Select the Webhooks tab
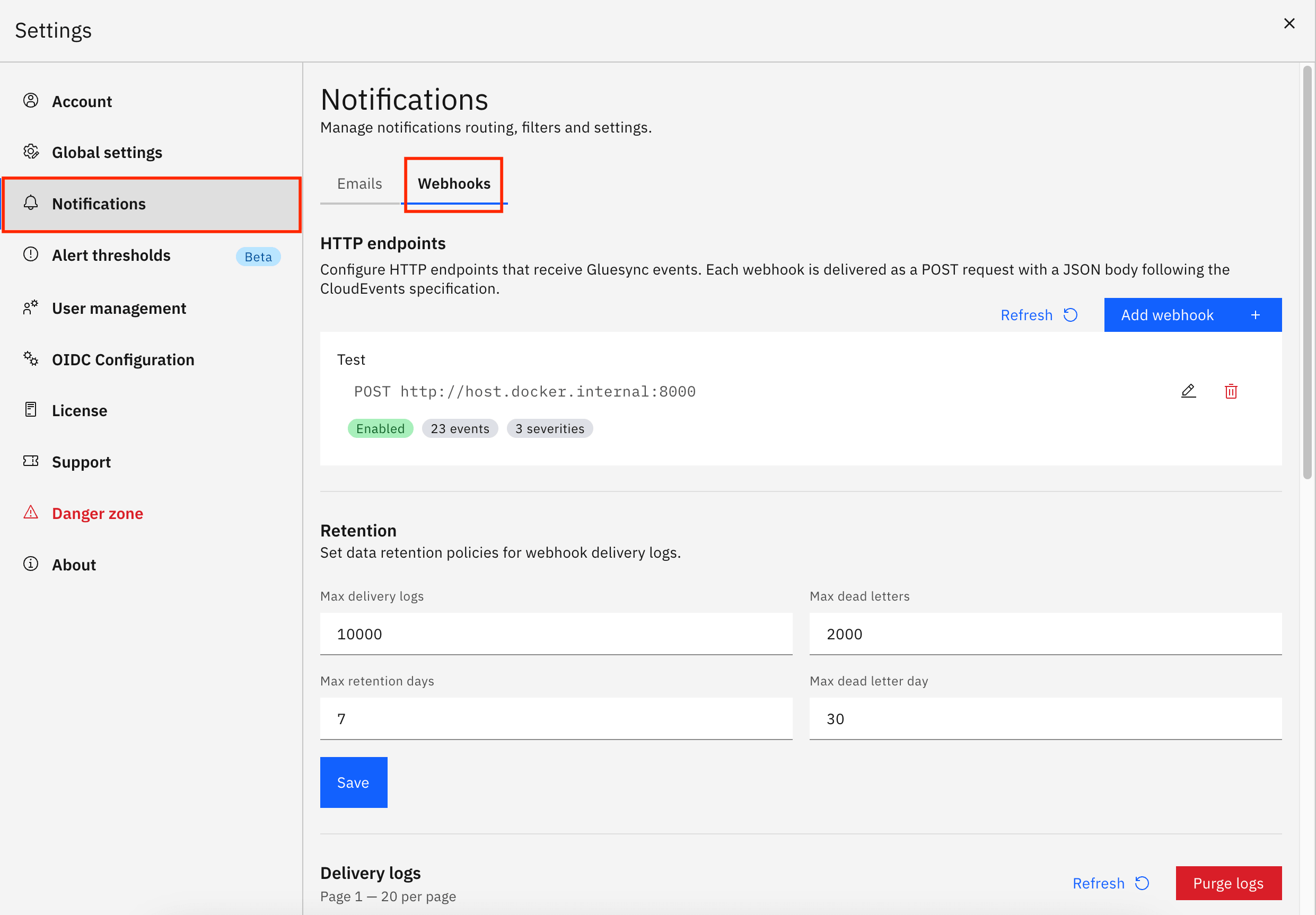The image size is (1316, 915). pyautogui.click(x=454, y=183)
